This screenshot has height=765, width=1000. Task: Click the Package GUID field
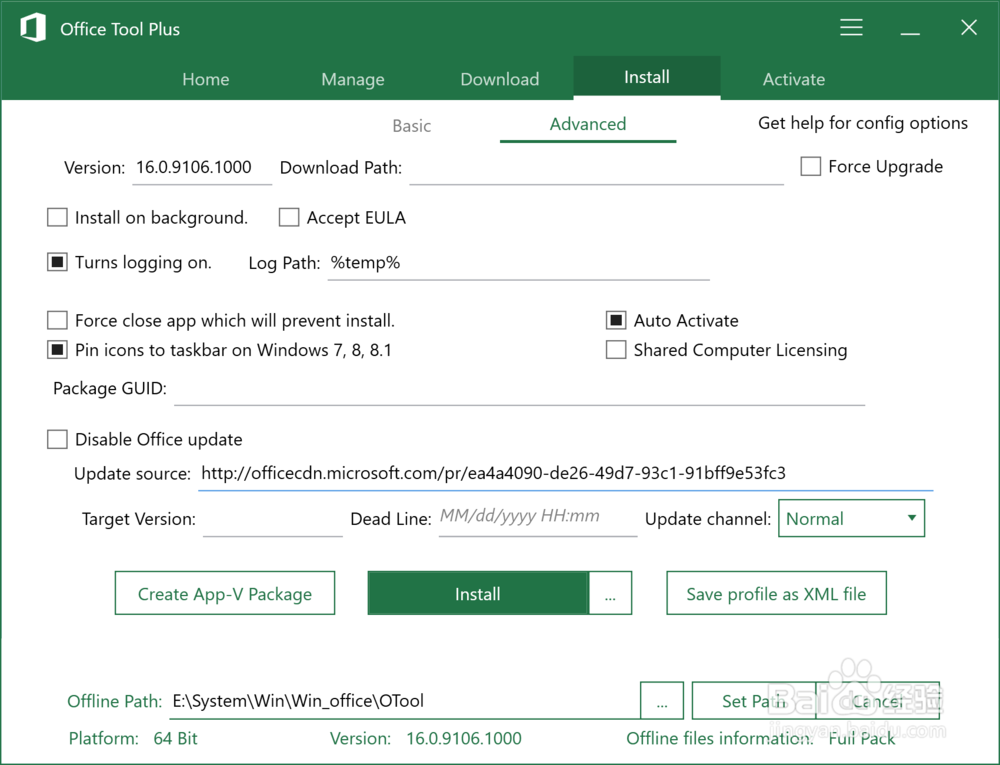click(x=519, y=389)
